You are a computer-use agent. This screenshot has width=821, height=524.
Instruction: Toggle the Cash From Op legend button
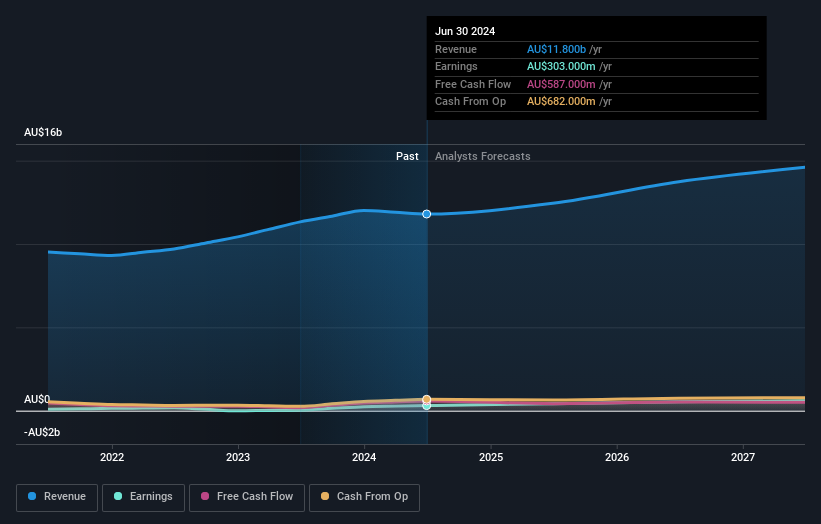point(364,497)
